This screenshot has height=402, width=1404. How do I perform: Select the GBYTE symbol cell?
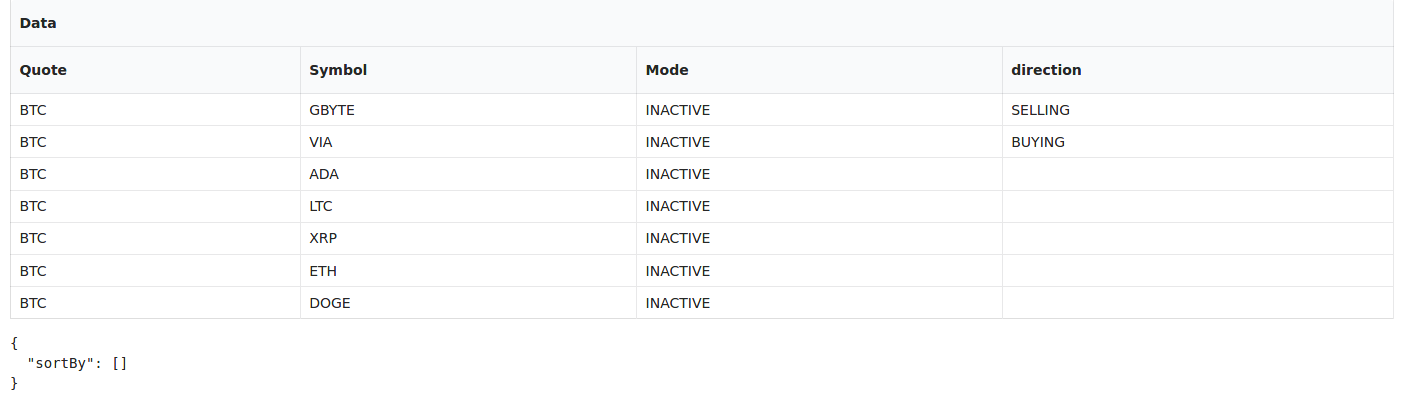[x=468, y=110]
